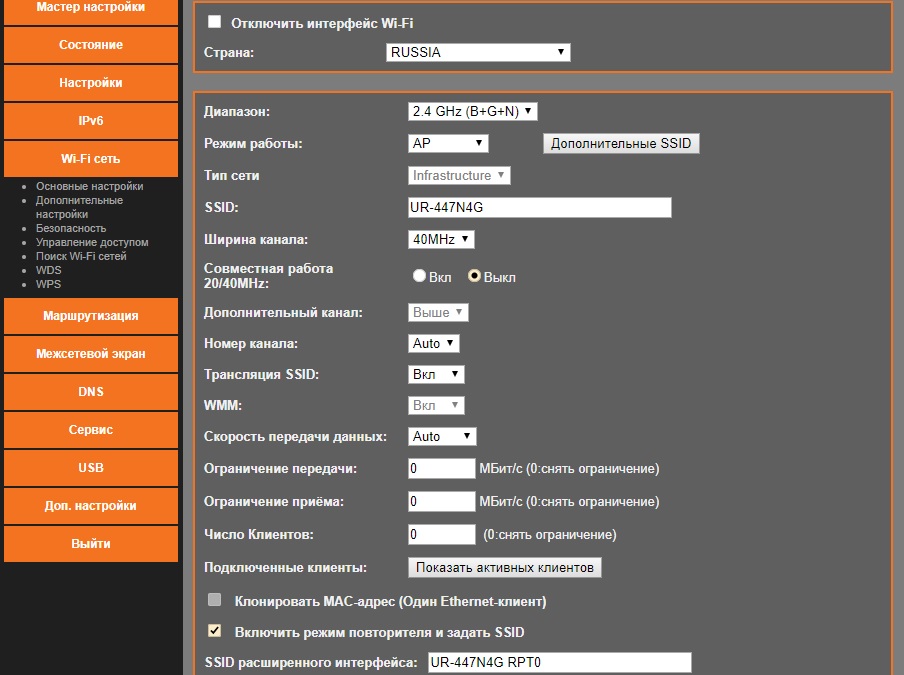This screenshot has width=904, height=675.
Task: Open Сервис menu section
Action: [x=91, y=430]
